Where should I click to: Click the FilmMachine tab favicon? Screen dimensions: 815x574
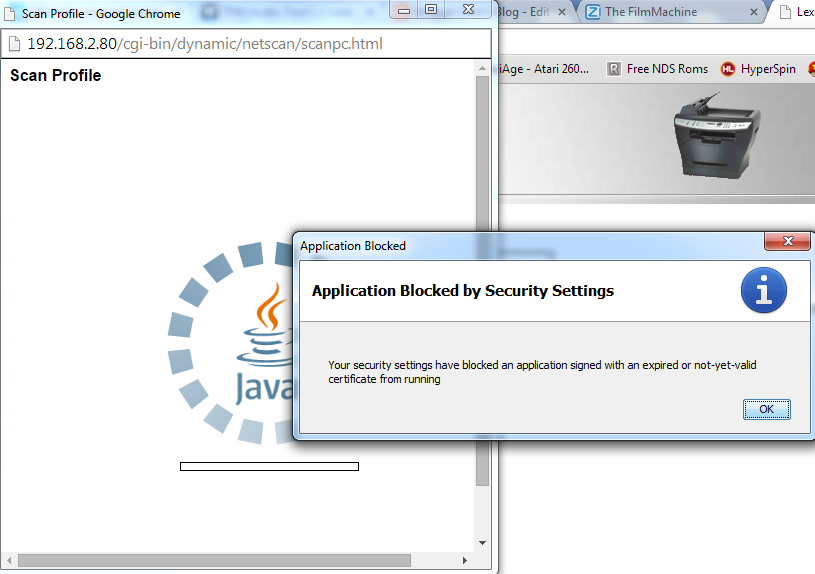click(593, 12)
